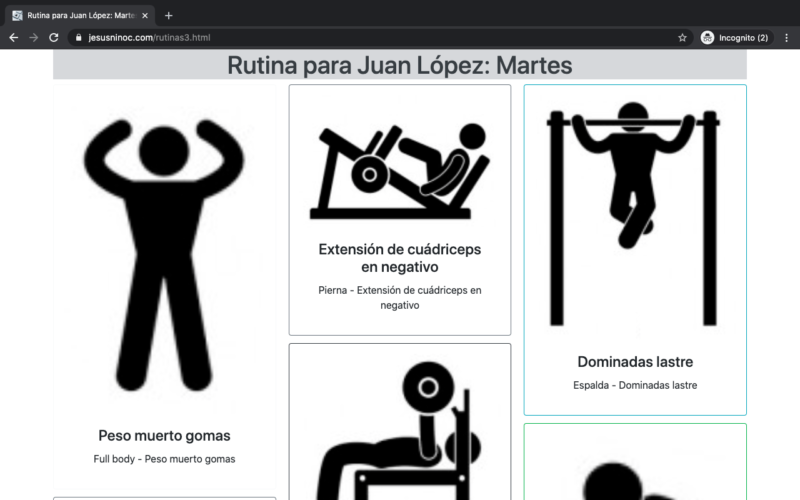The width and height of the screenshot is (800, 500).
Task: Open the Chrome three-dot menu
Action: 786,37
